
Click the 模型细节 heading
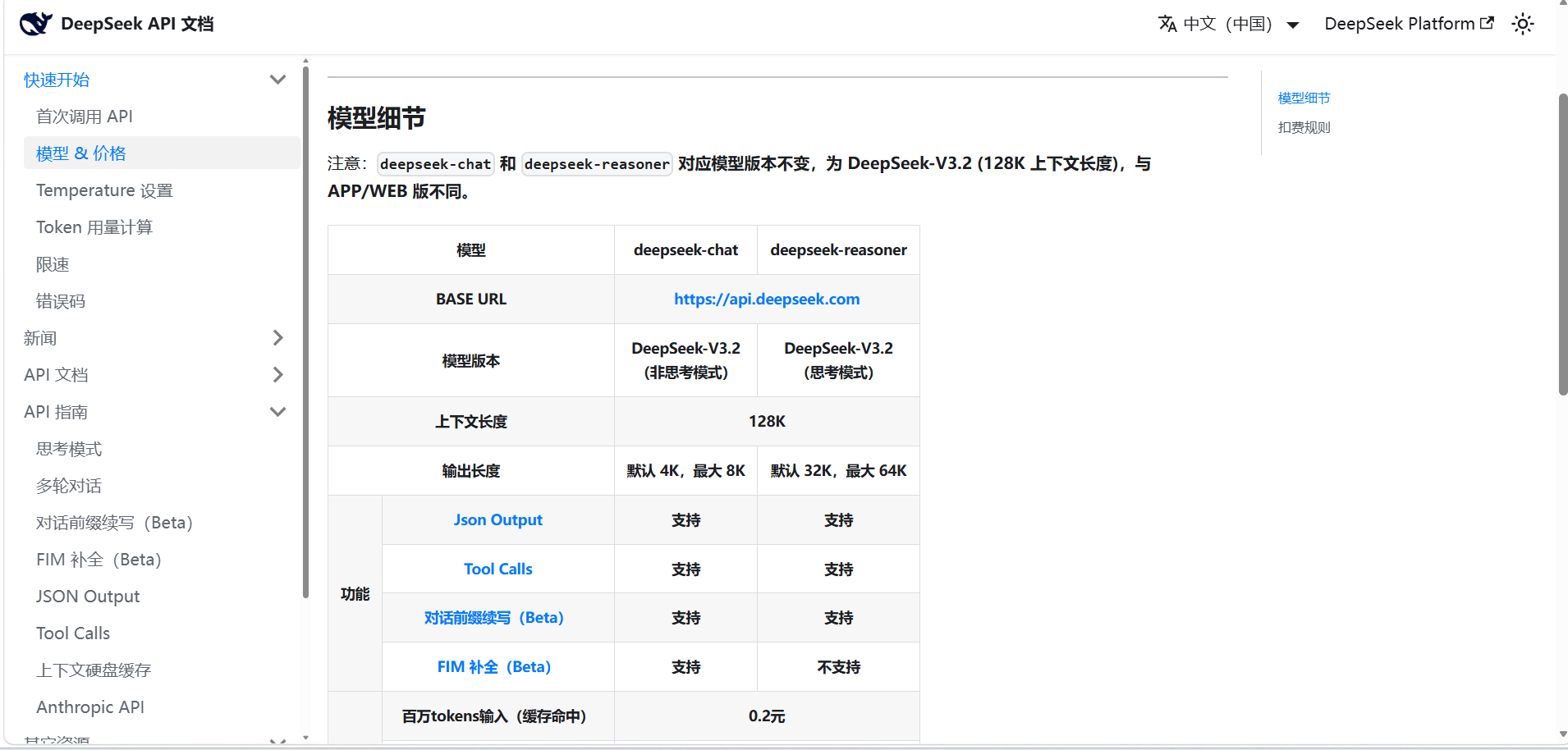coord(377,118)
